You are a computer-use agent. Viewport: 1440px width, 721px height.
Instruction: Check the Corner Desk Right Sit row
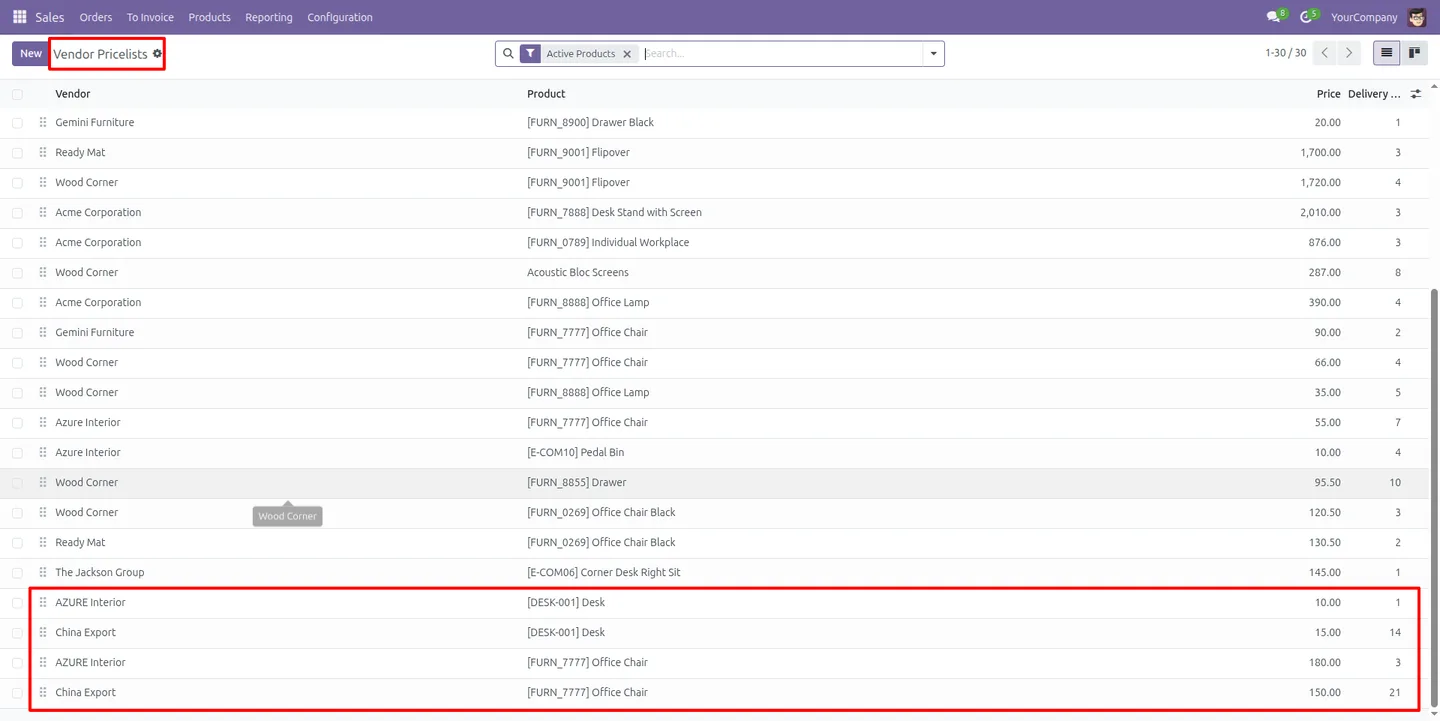pos(17,573)
